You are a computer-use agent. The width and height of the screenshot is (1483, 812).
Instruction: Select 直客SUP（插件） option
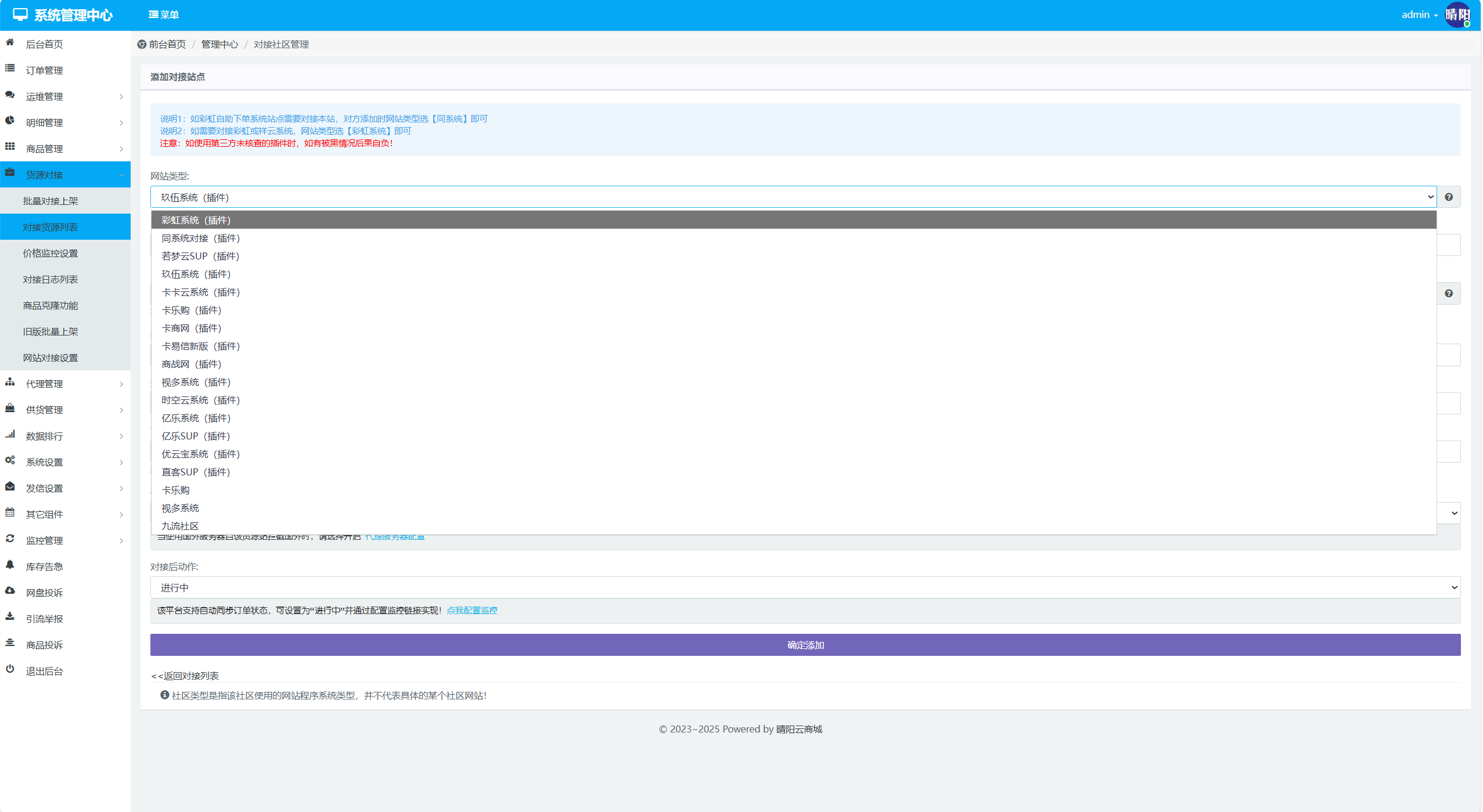coord(794,472)
